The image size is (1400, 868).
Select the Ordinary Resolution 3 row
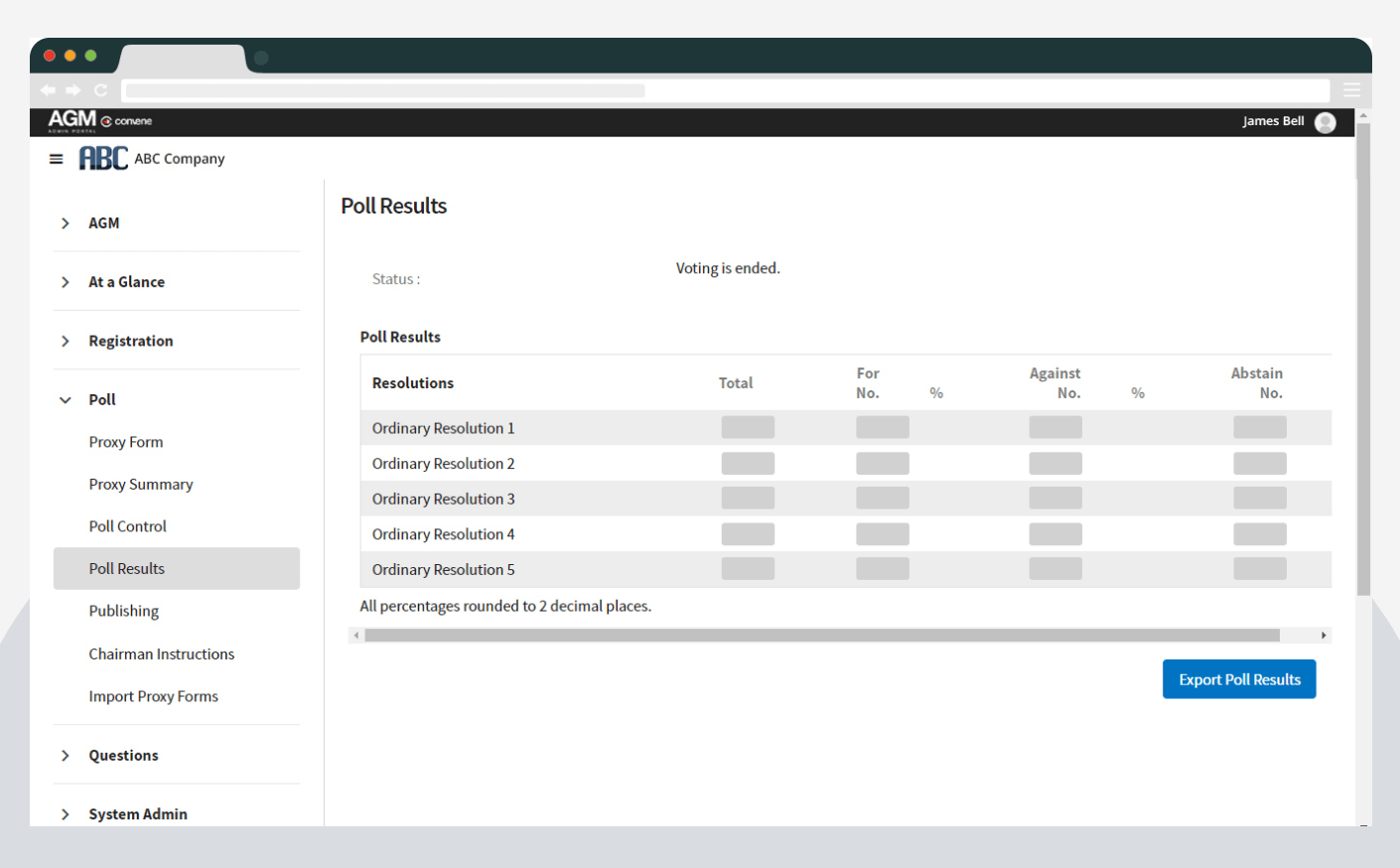point(444,498)
